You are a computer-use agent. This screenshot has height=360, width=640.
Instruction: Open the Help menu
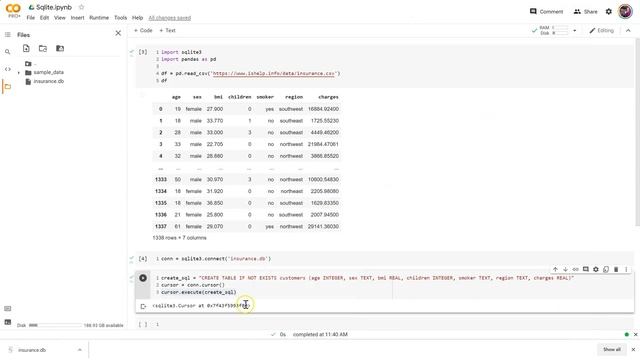pyautogui.click(x=138, y=18)
